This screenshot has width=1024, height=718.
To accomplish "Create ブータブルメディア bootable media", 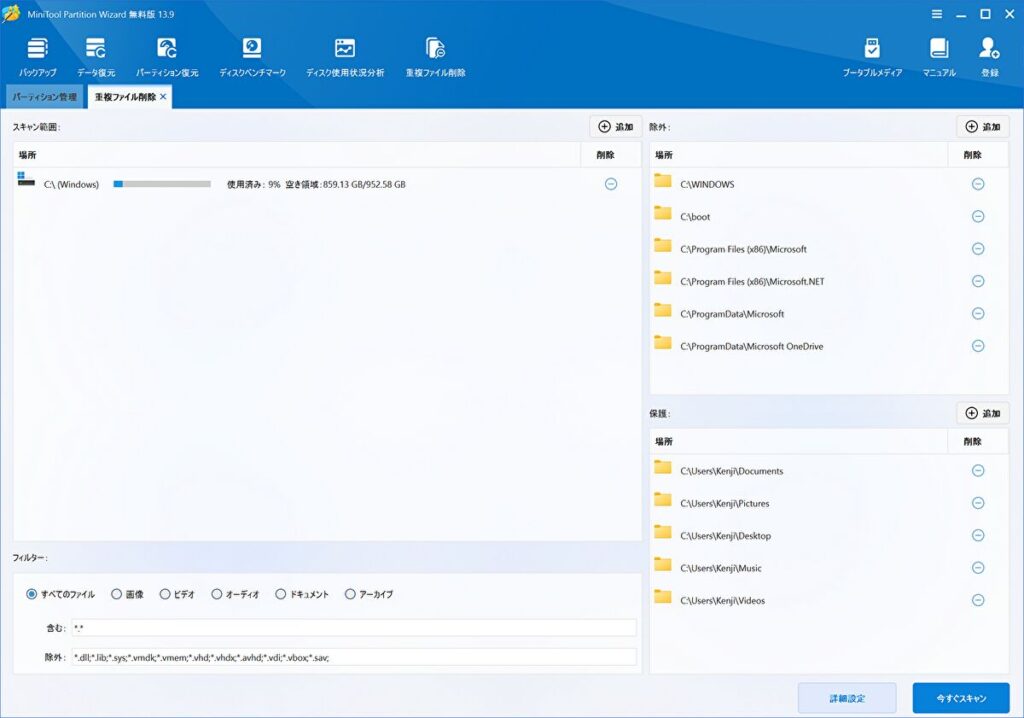I will (872, 57).
